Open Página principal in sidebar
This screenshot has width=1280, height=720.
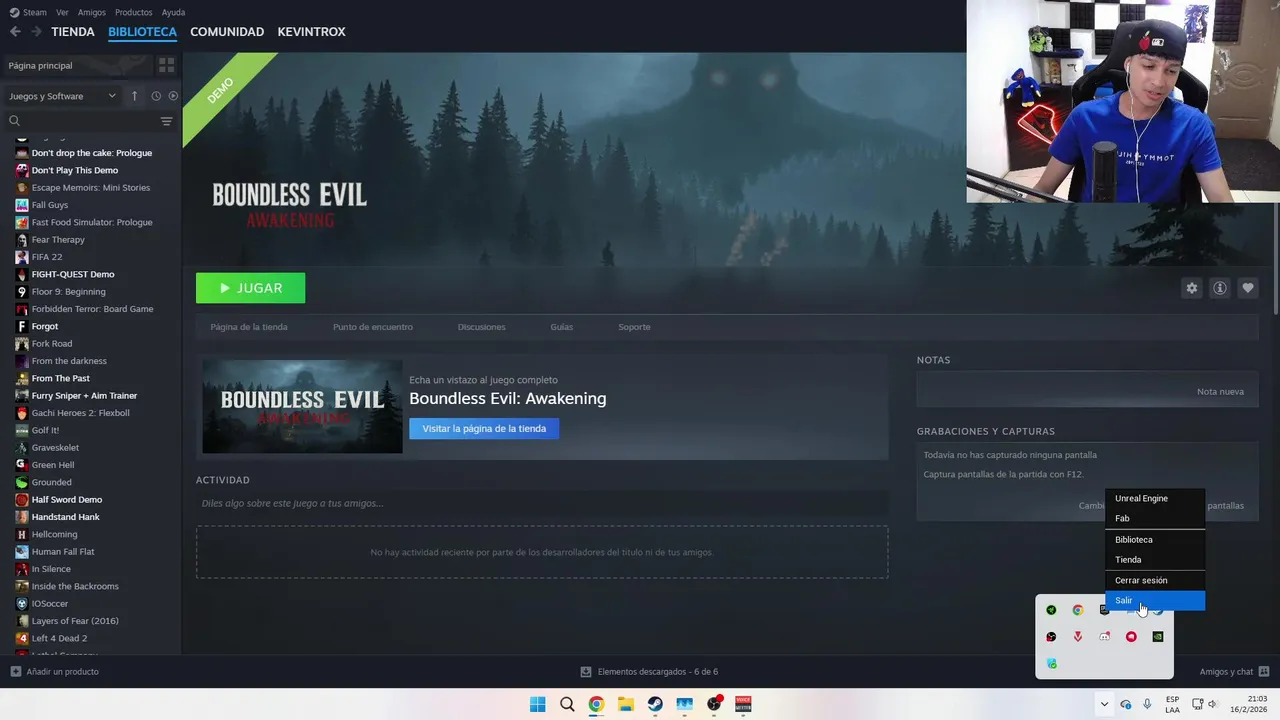click(78, 65)
